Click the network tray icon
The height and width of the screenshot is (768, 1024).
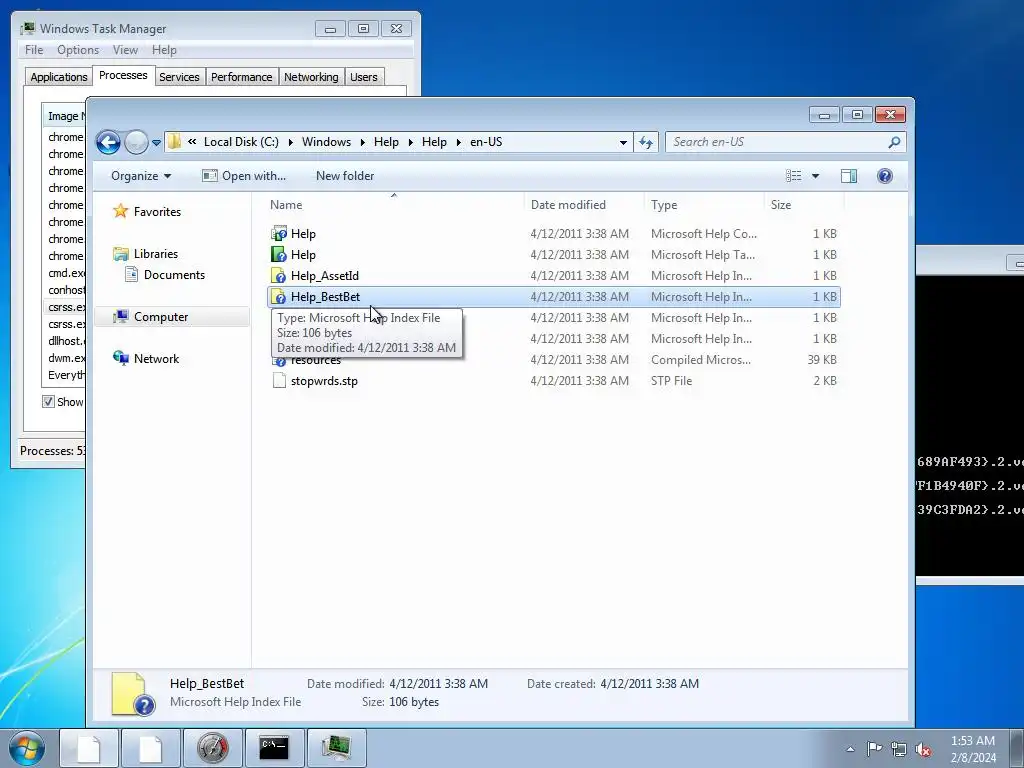pyautogui.click(x=899, y=749)
